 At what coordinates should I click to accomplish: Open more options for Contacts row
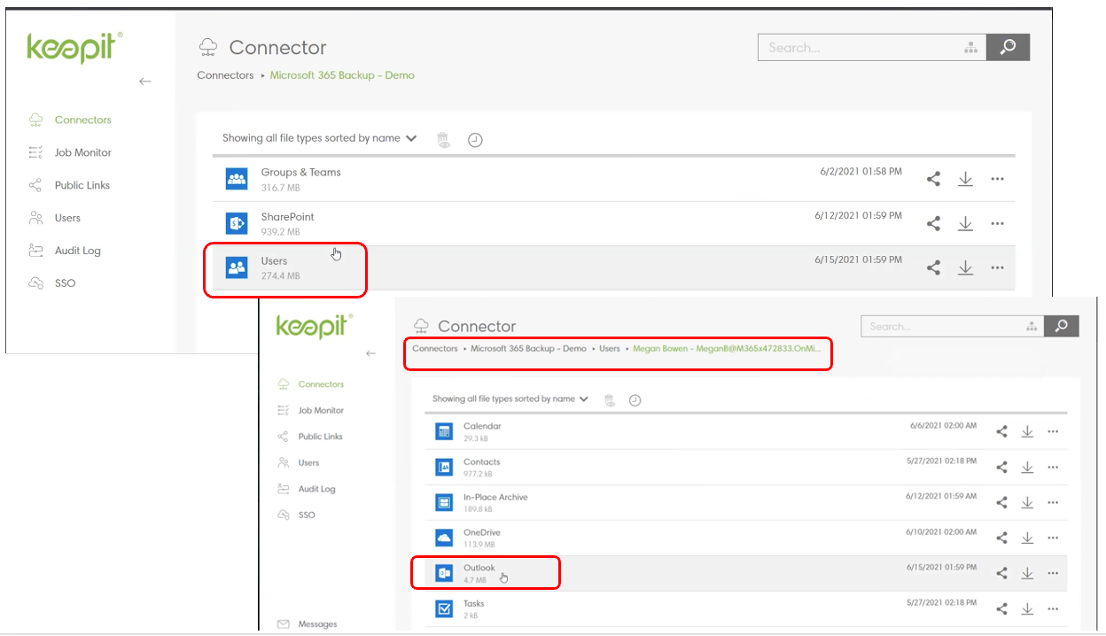(x=1053, y=467)
